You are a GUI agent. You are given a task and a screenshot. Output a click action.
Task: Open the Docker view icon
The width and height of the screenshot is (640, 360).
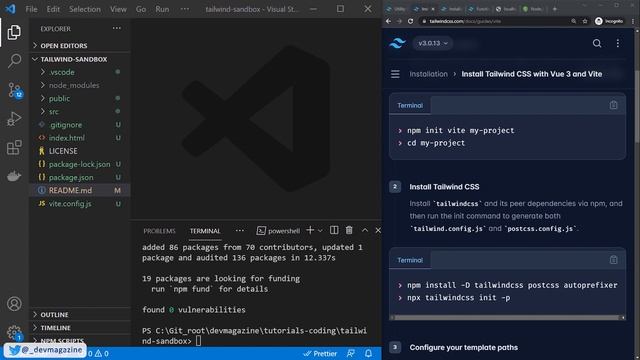14,176
